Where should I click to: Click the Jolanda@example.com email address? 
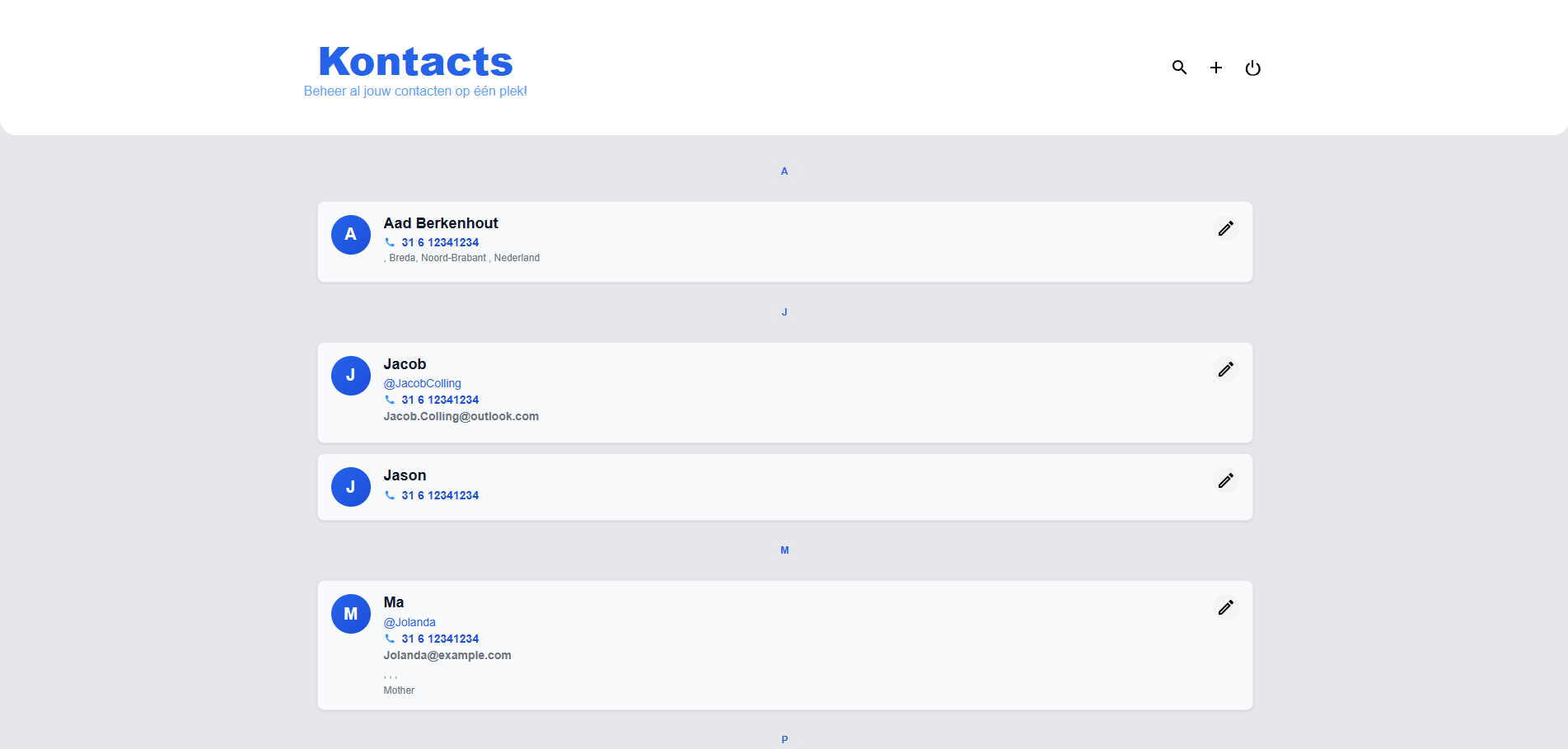[x=447, y=655]
